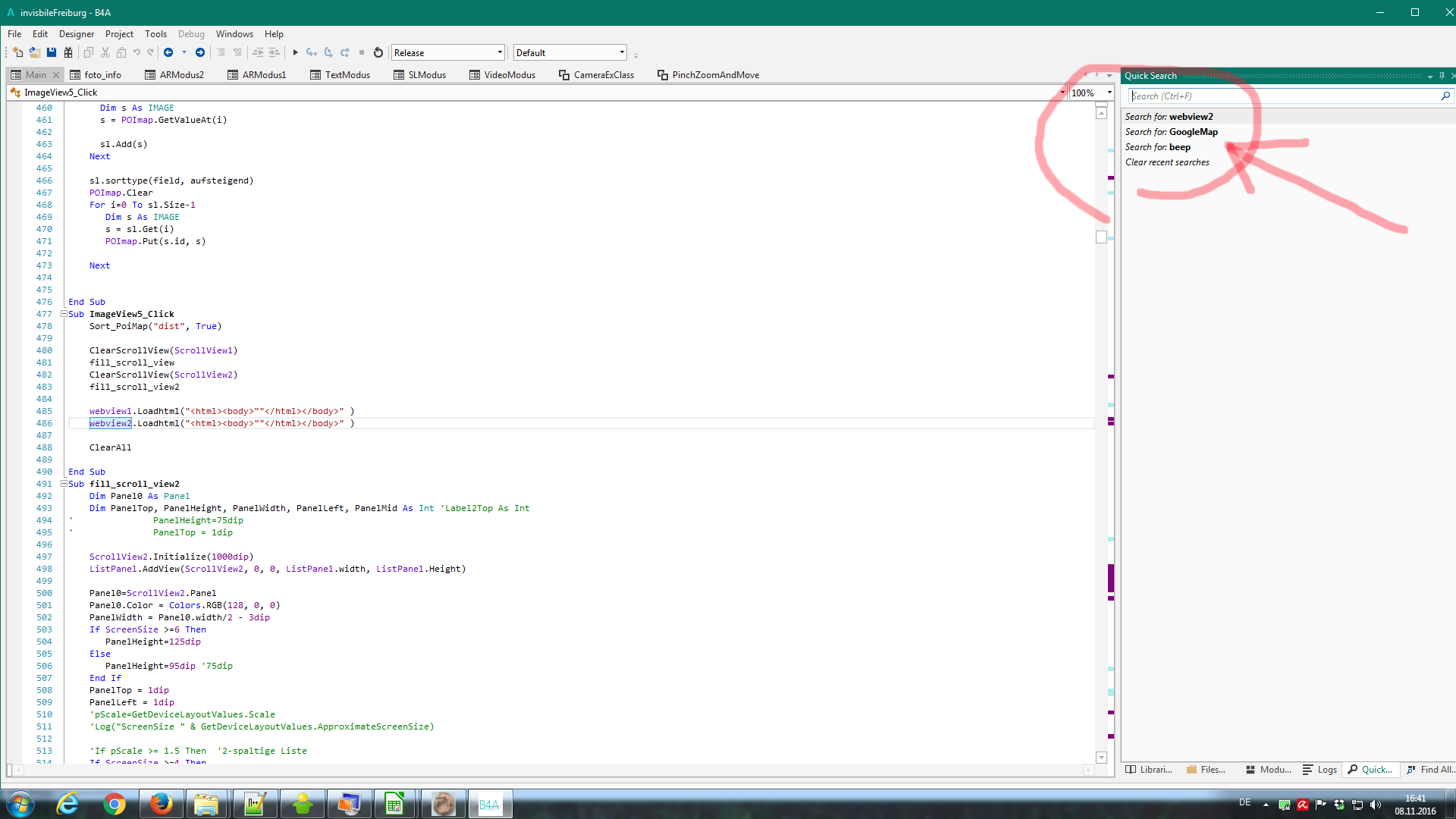1456x819 pixels.
Task: Collapse the fill_scroll_view2 subroutine
Action: (x=64, y=483)
